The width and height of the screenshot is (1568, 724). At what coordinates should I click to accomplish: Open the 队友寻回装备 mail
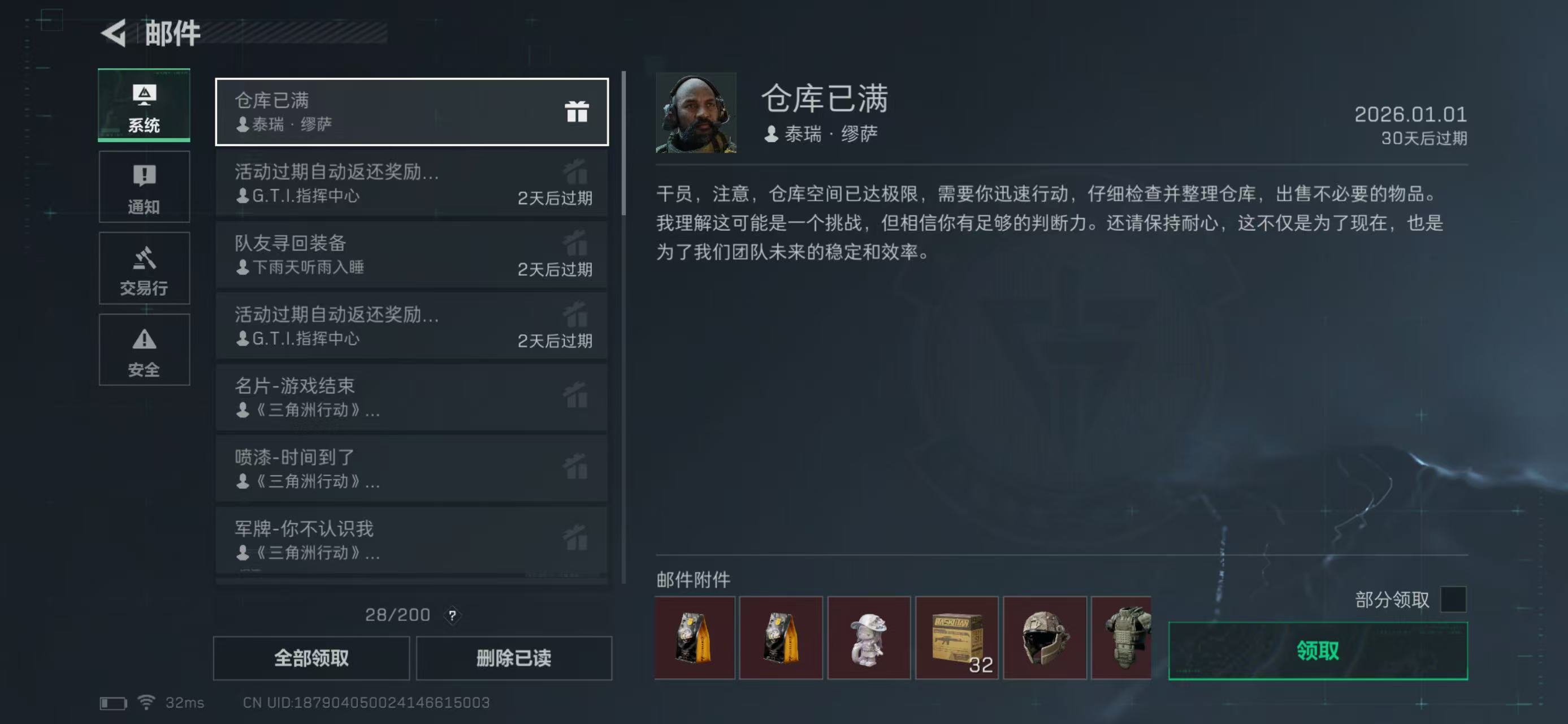[x=412, y=255]
